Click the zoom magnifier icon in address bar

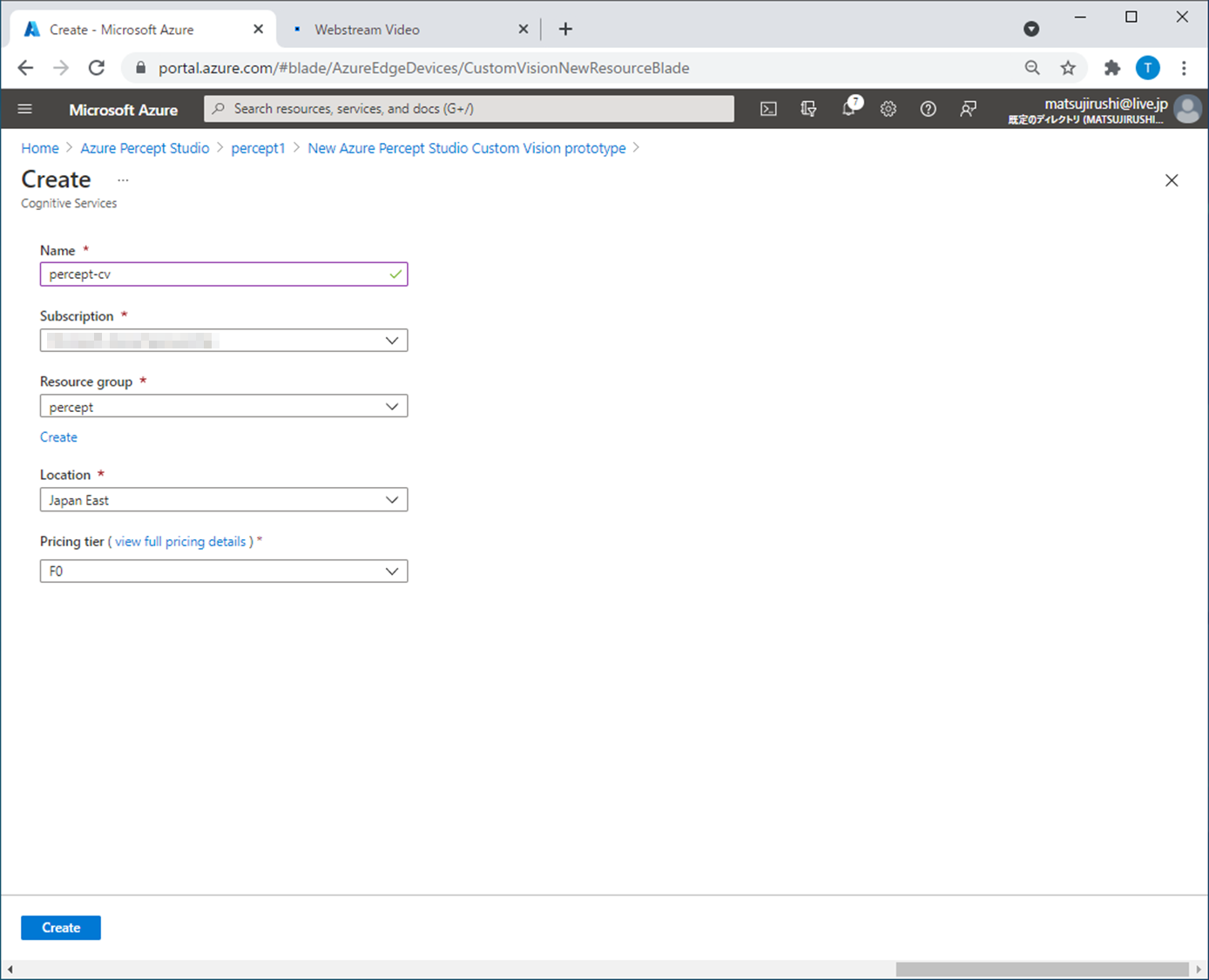tap(1032, 68)
